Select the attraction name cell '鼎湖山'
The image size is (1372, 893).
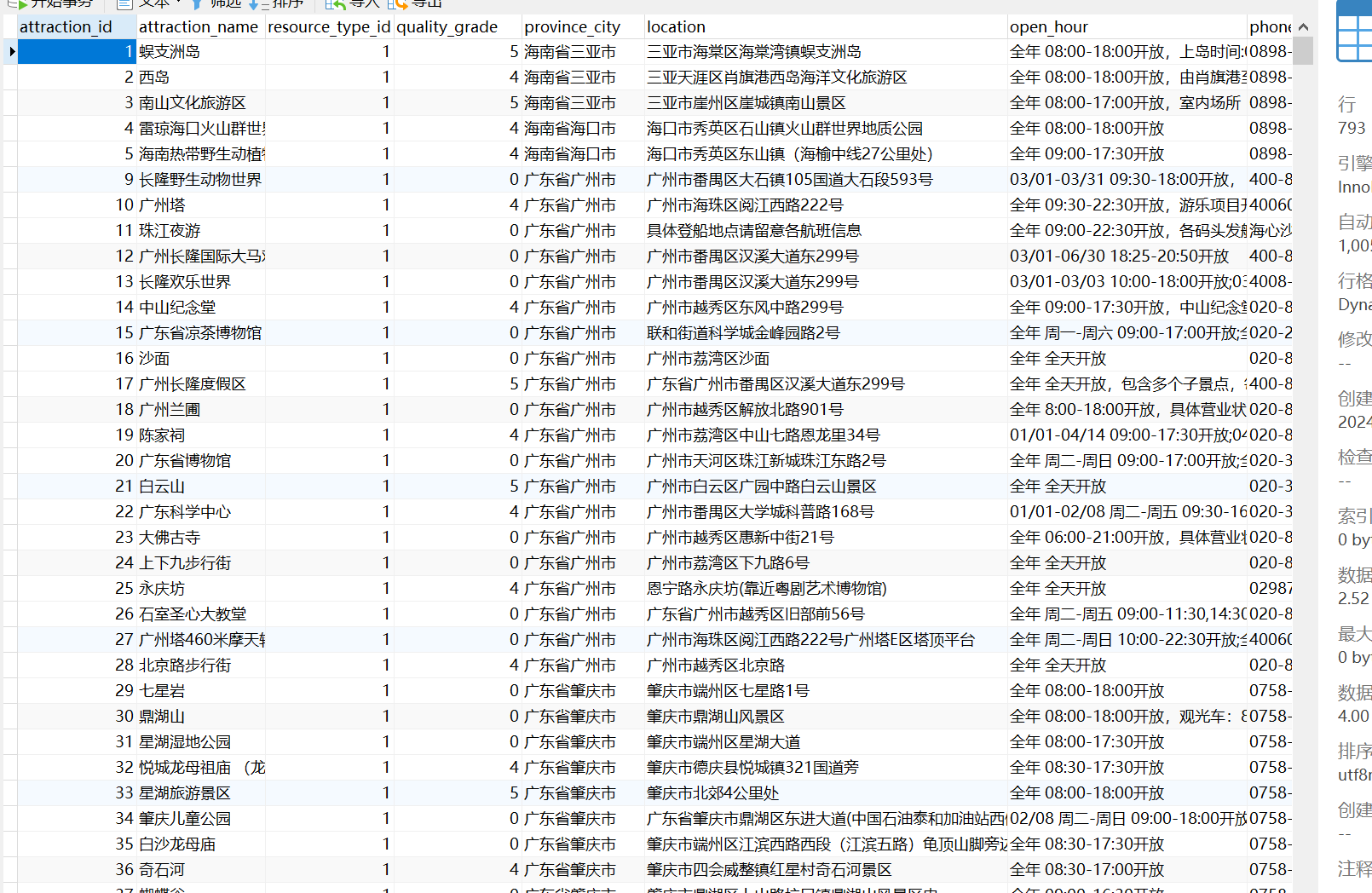point(200,717)
